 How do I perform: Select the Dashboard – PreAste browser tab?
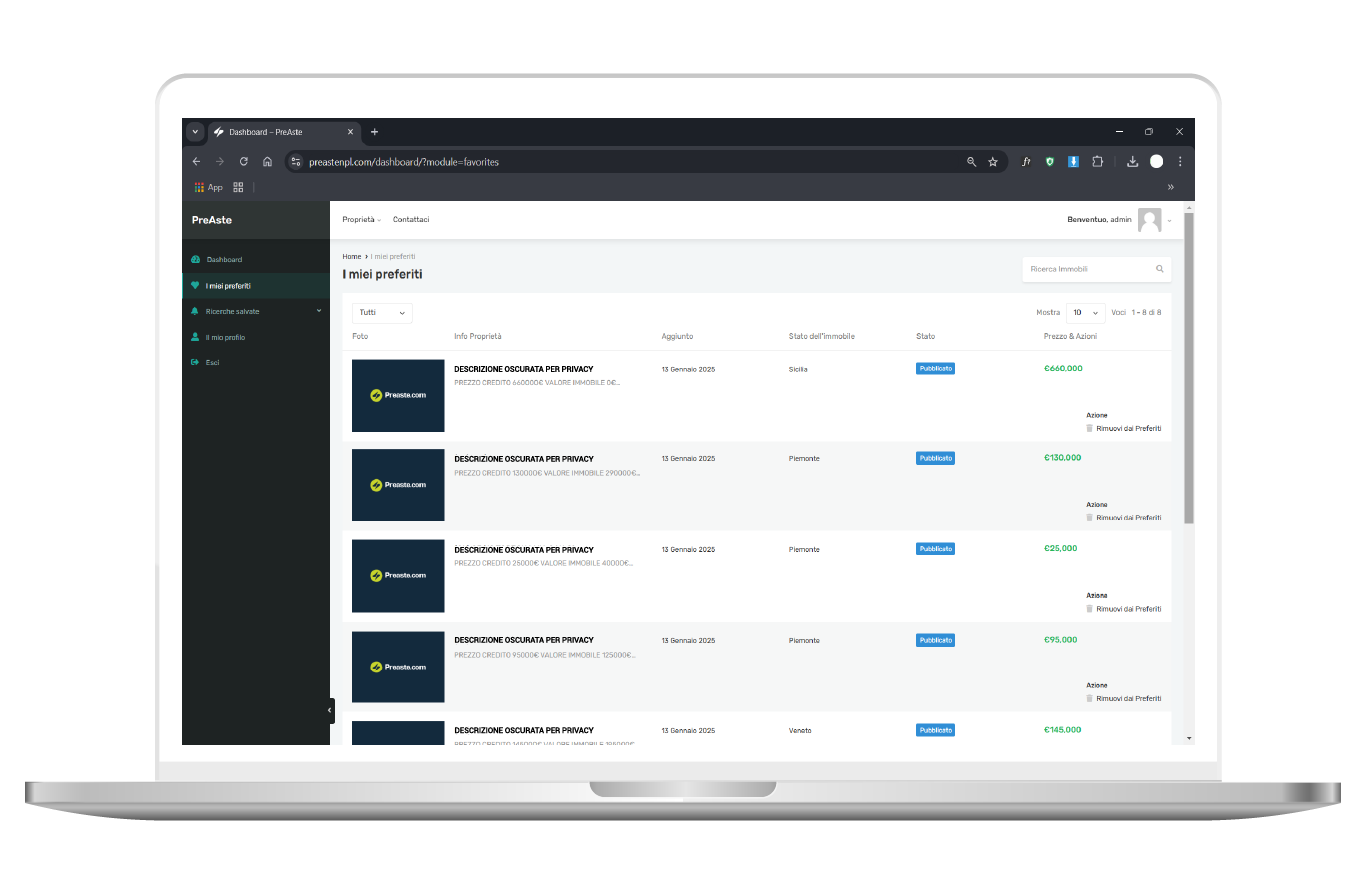click(283, 132)
